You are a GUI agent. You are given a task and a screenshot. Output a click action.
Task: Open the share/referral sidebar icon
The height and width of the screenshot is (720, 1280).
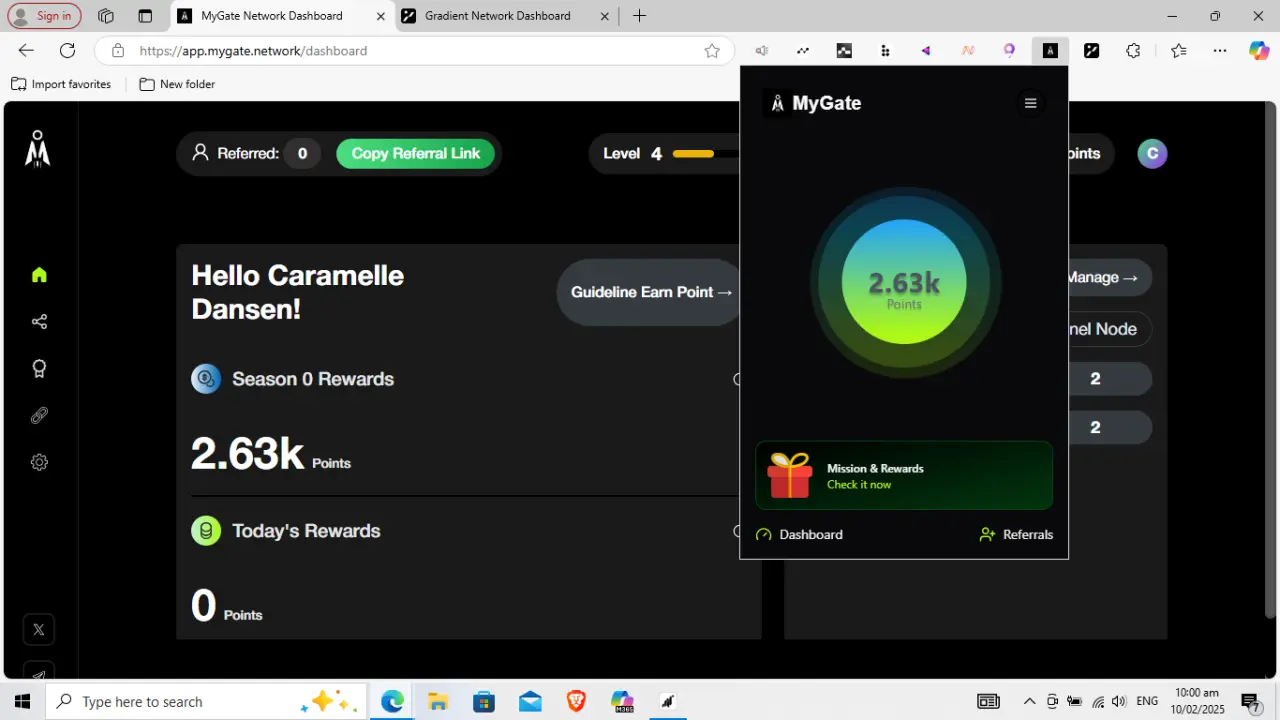click(x=39, y=322)
